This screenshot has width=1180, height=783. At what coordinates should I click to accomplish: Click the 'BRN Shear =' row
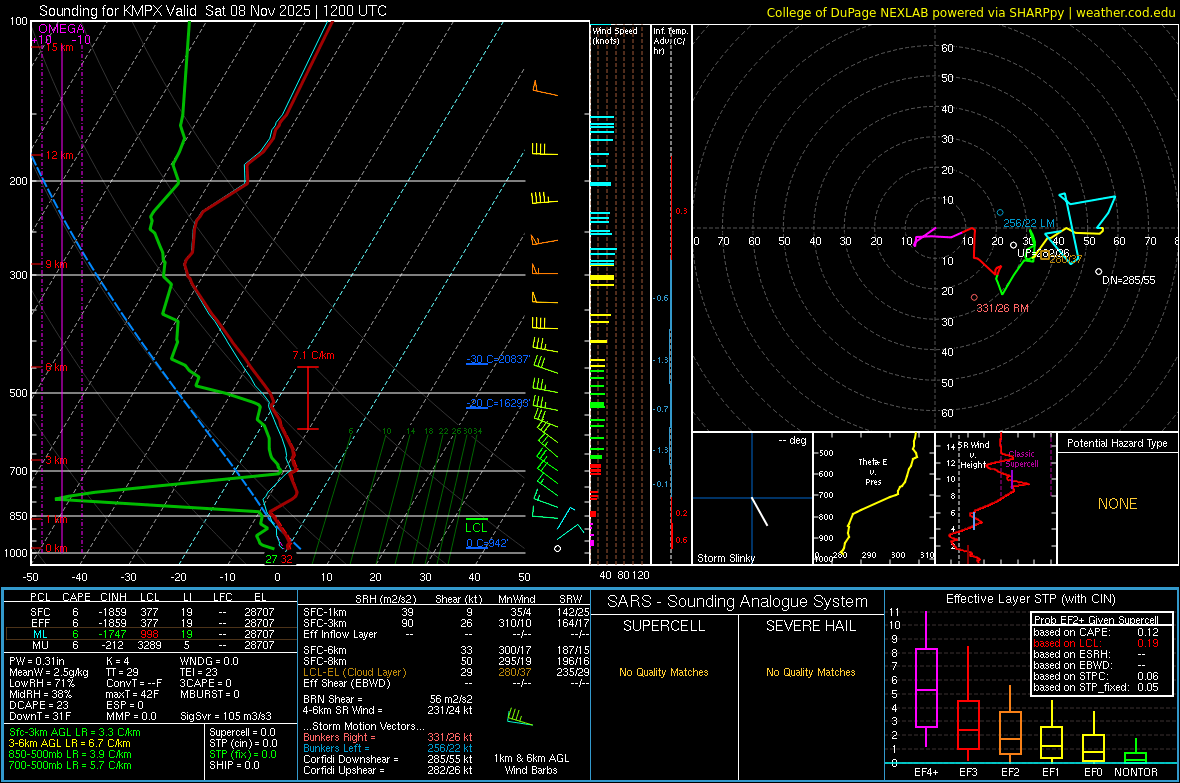point(388,699)
